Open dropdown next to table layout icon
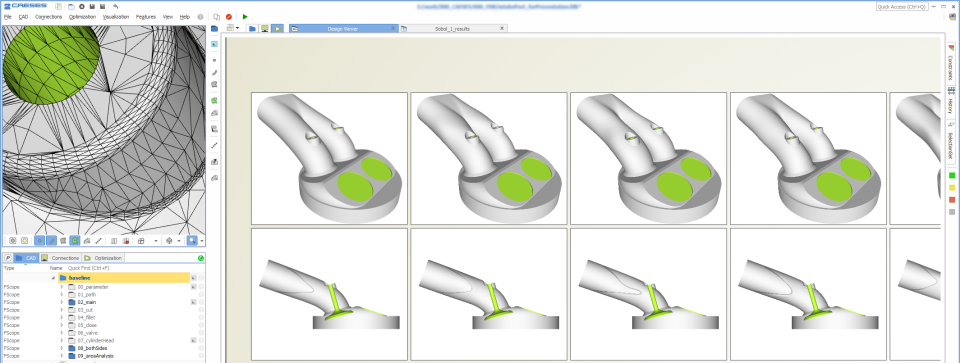Screen dimensions: 960x363 coord(238,28)
